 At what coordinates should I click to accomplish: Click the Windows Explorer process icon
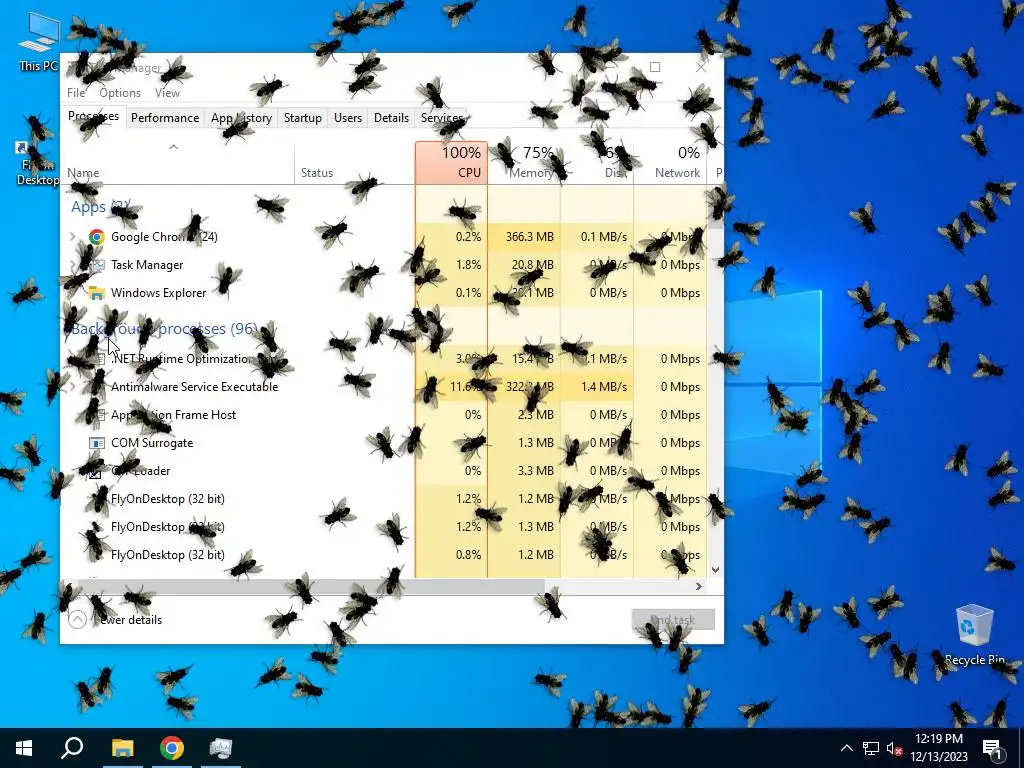[97, 293]
